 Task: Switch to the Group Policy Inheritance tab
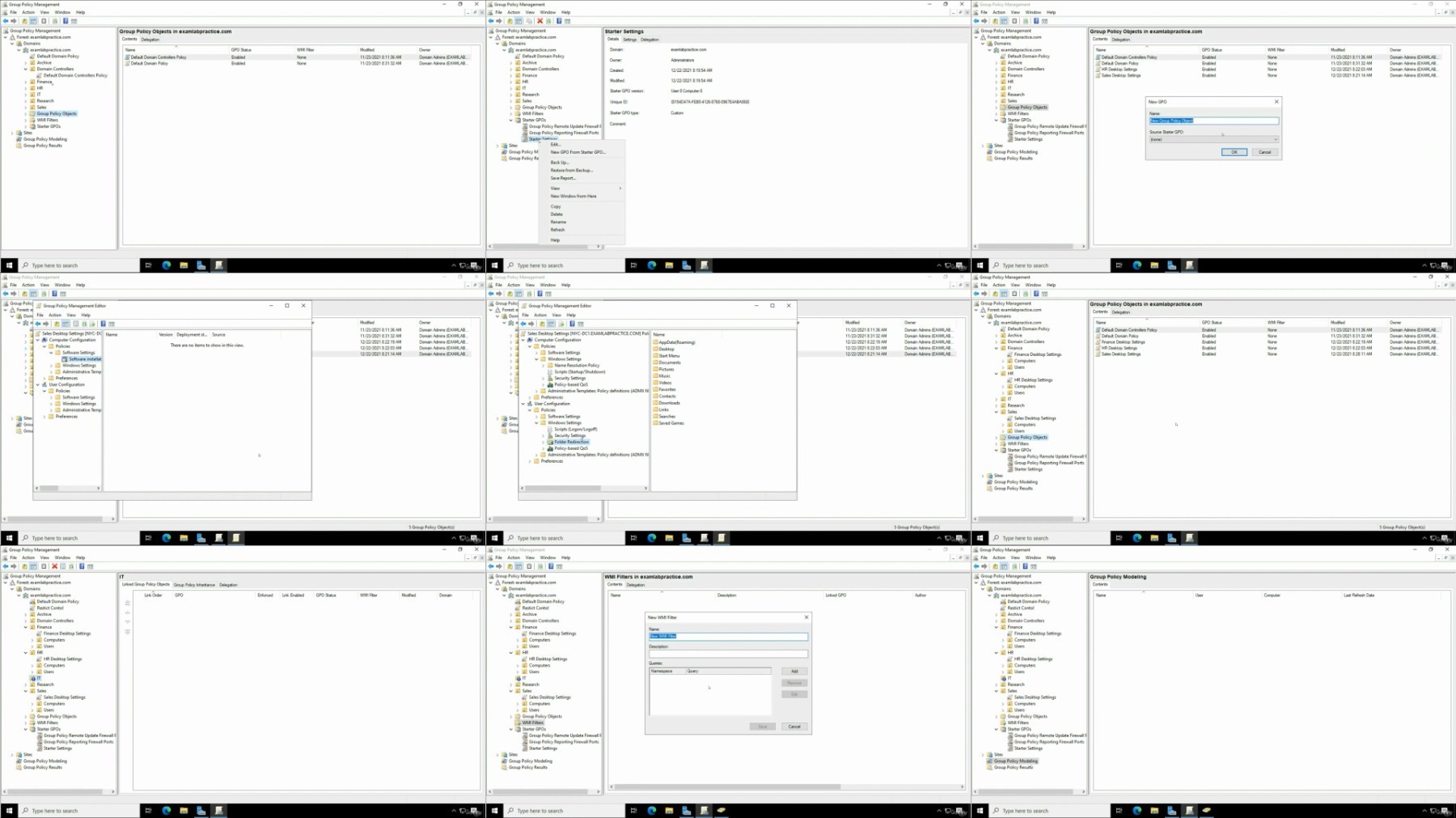pyautogui.click(x=194, y=585)
